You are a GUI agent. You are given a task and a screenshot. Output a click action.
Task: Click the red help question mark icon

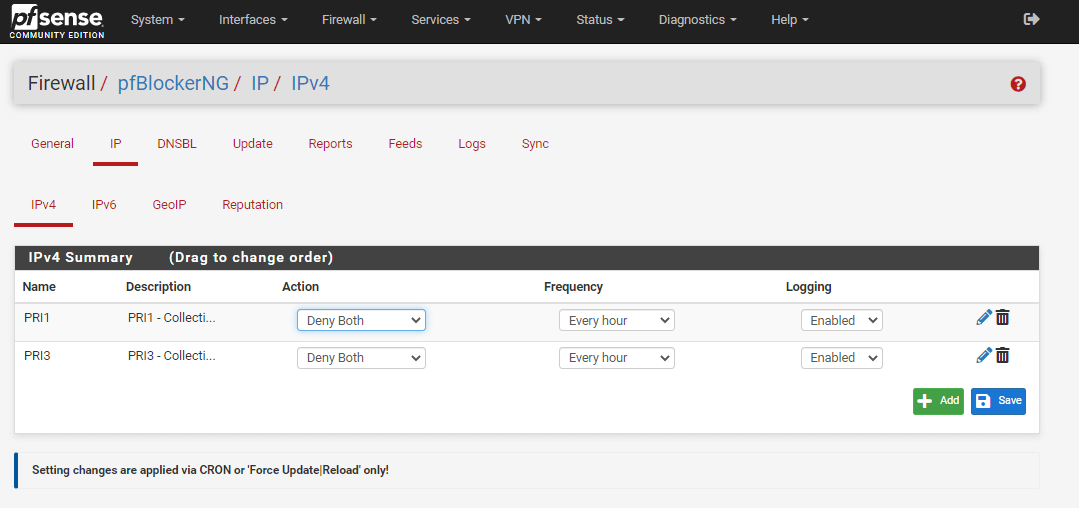(x=1018, y=84)
